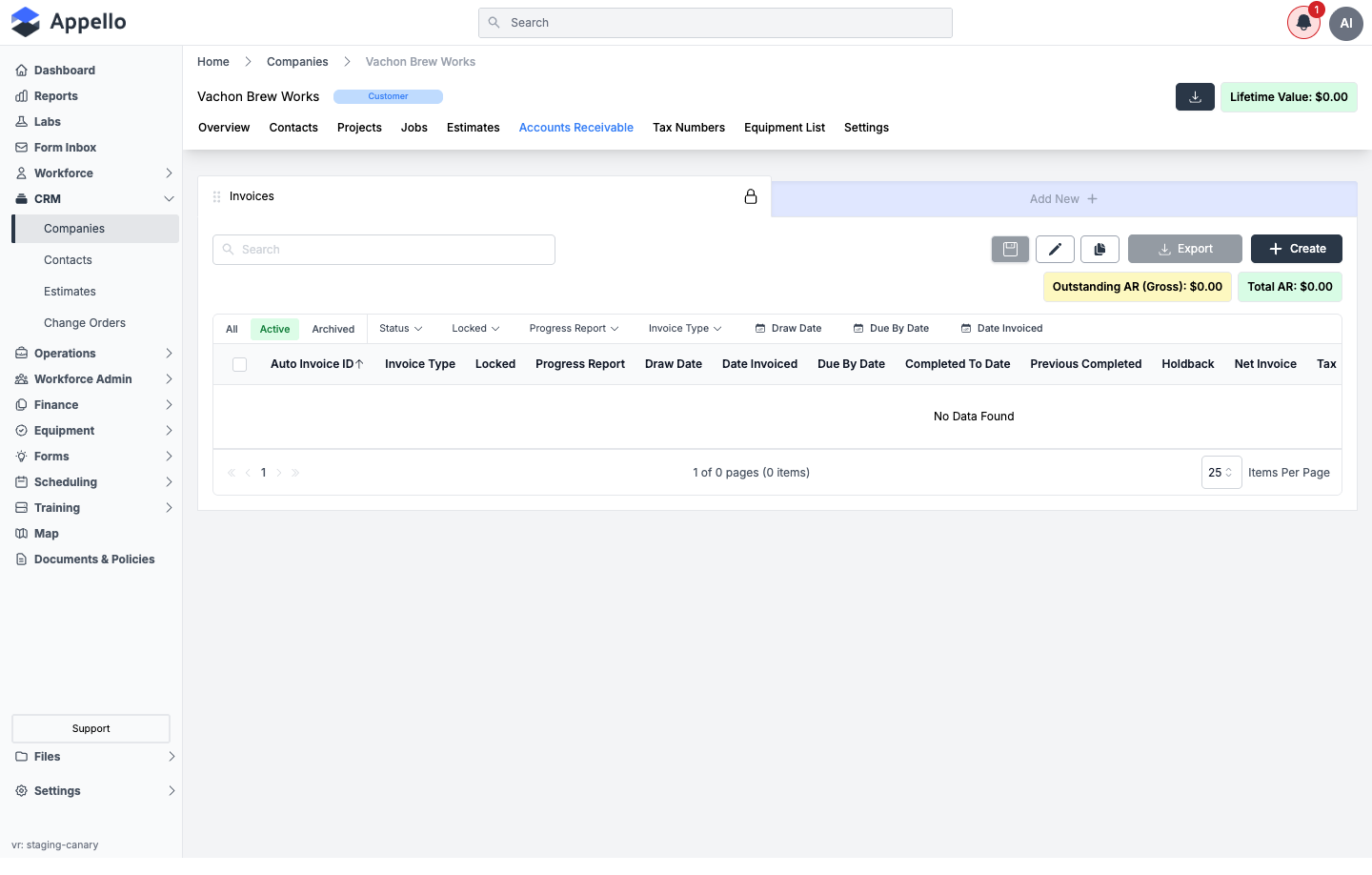Click the Create button
This screenshot has width=1372, height=875.
point(1297,249)
